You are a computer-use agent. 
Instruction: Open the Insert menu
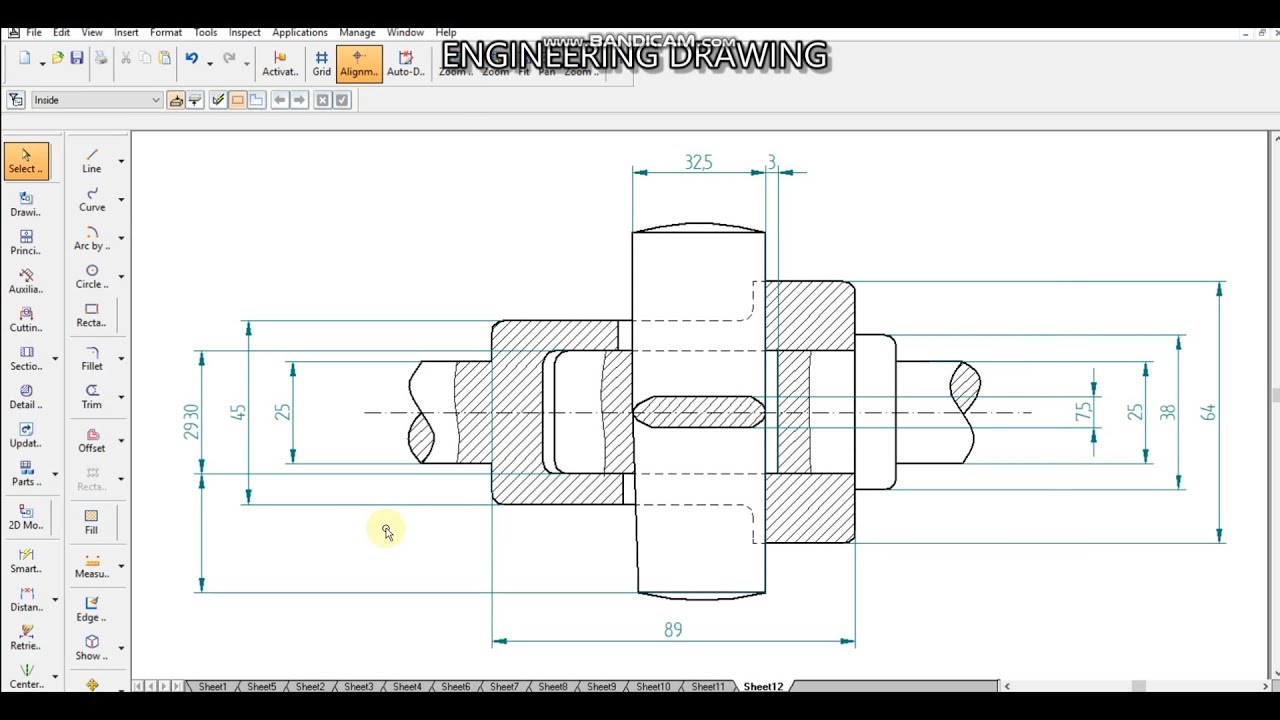(x=126, y=33)
